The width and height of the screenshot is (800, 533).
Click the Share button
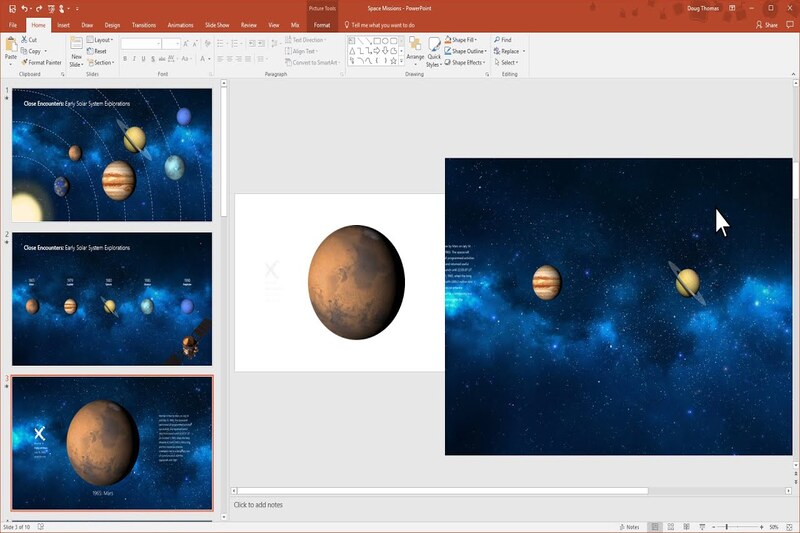click(x=767, y=24)
